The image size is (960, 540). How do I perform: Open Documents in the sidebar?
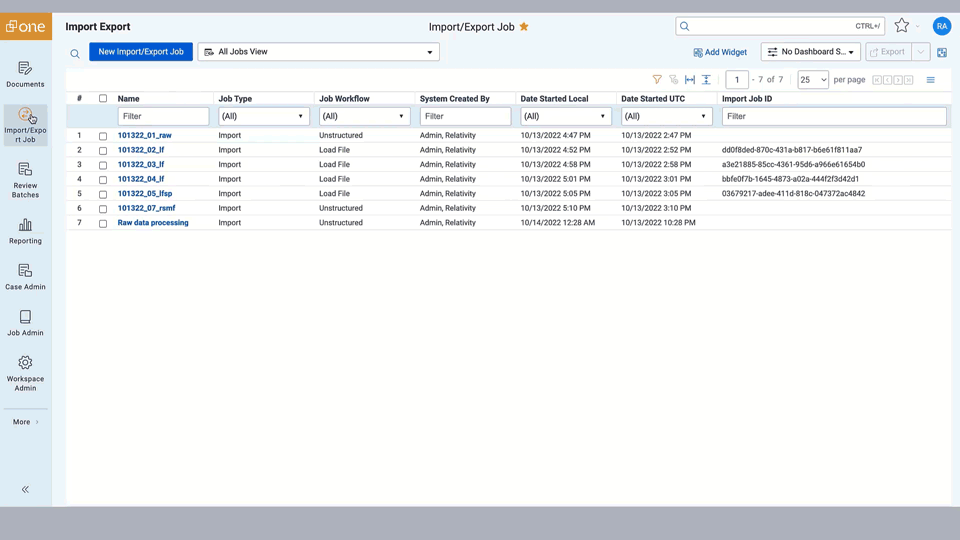click(25, 74)
